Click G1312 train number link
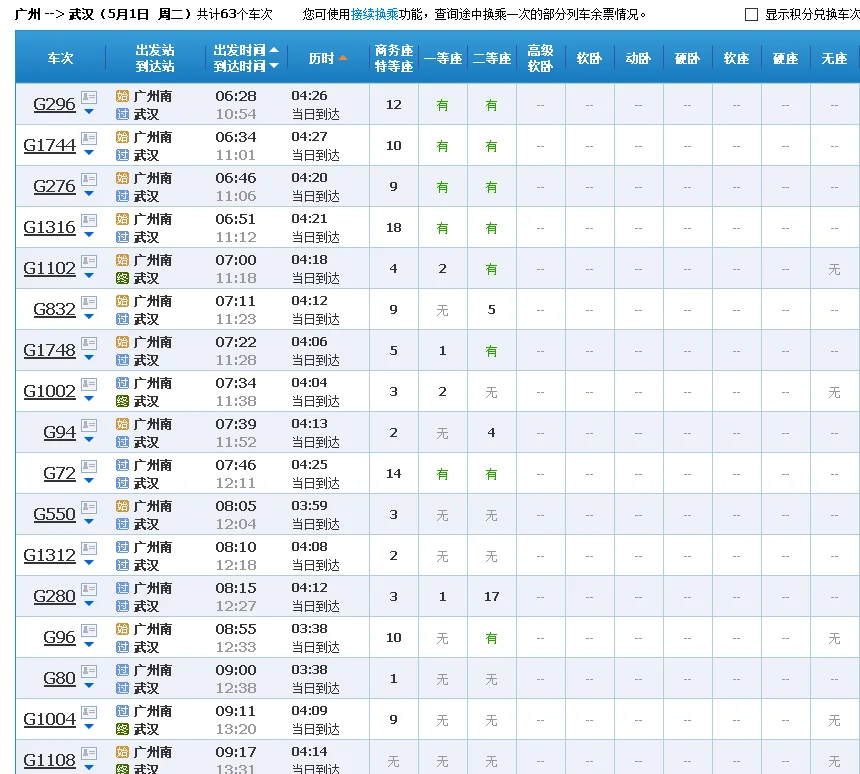The height and width of the screenshot is (774, 860). 49,555
